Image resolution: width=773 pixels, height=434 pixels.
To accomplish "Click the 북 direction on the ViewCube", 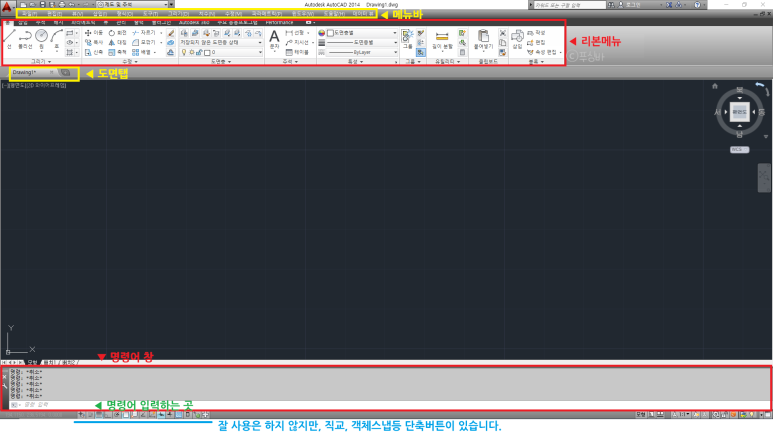I will coord(739,90).
